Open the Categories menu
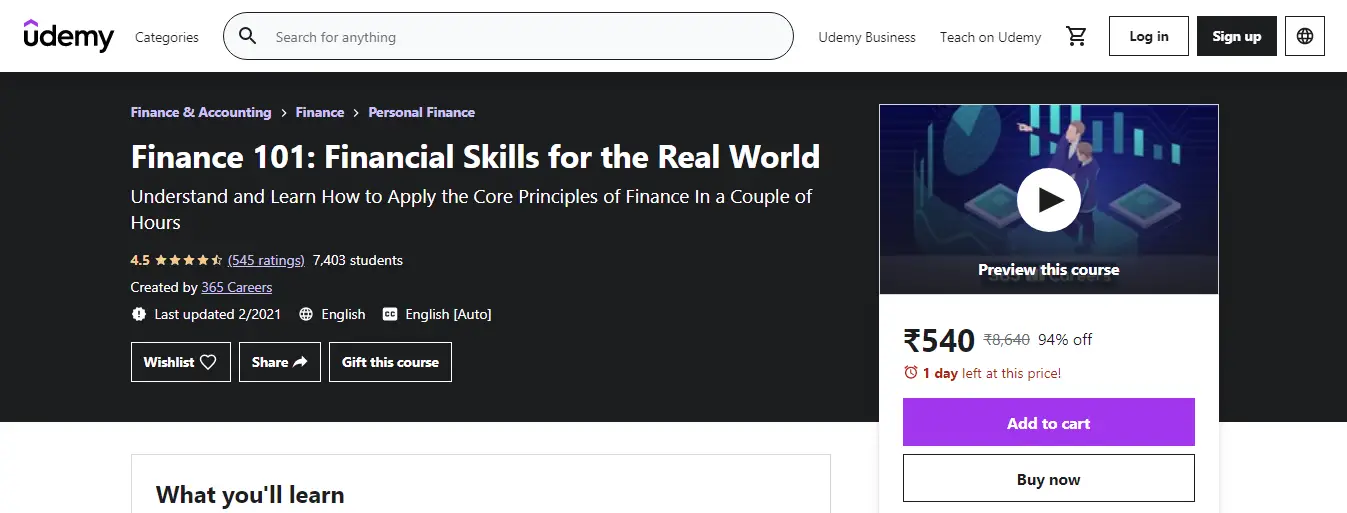 coord(167,37)
